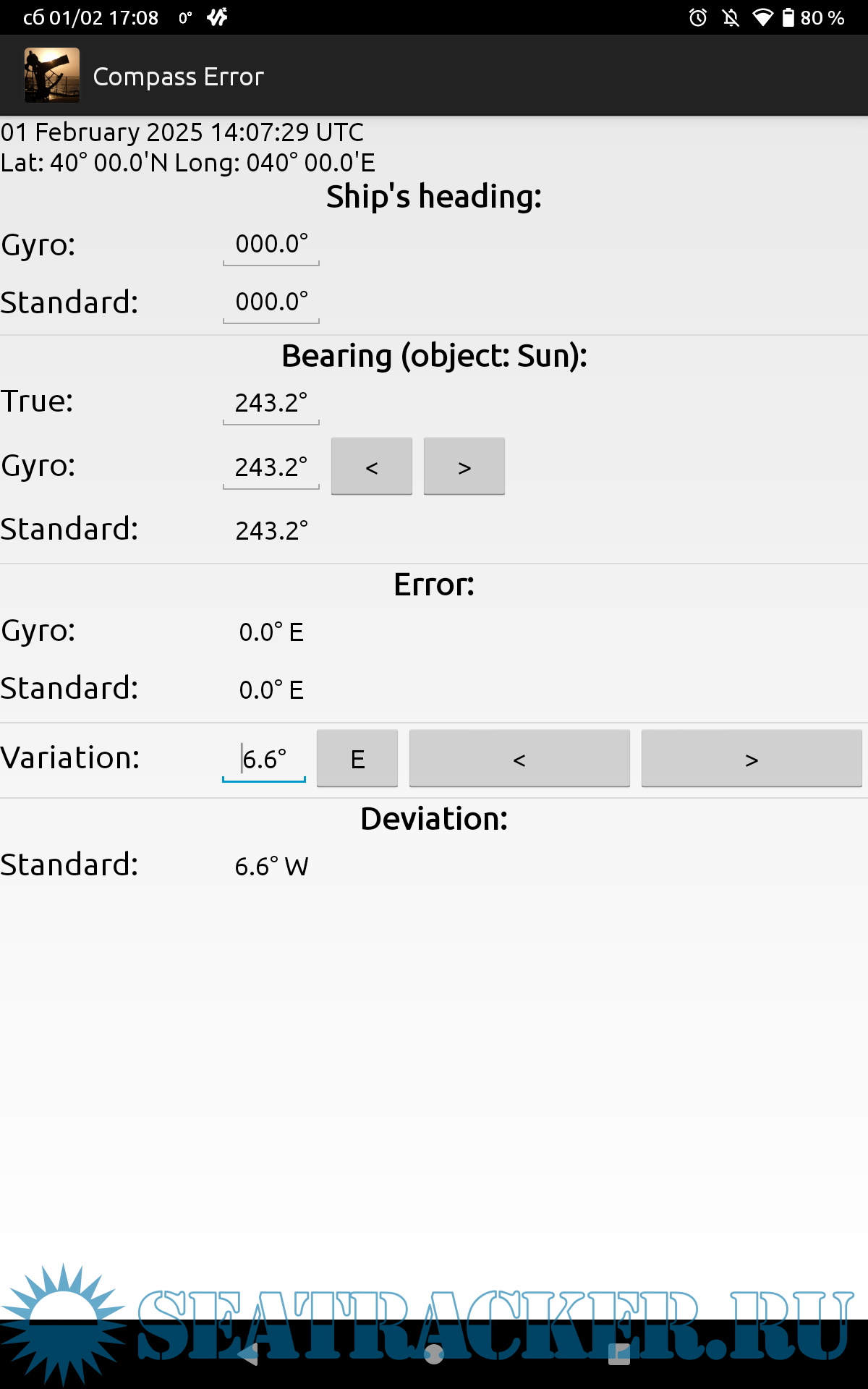Viewport: 868px width, 1389px height.
Task: Tap the alarm clock status icon
Action: 697,17
